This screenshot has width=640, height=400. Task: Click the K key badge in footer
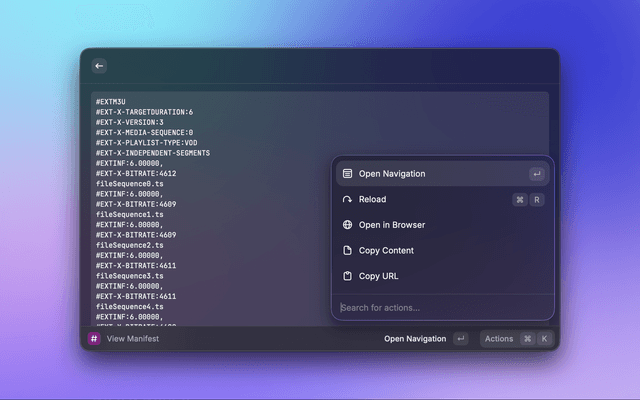(544, 339)
